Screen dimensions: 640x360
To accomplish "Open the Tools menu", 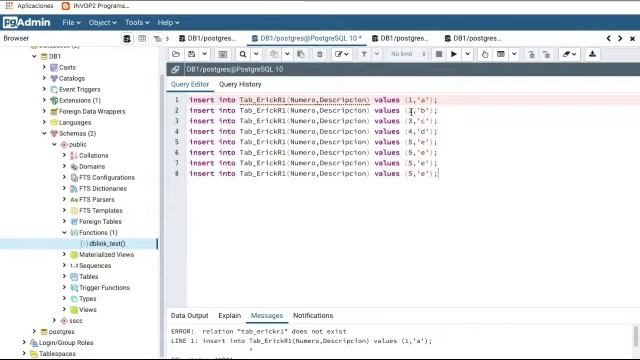I will click(137, 22).
